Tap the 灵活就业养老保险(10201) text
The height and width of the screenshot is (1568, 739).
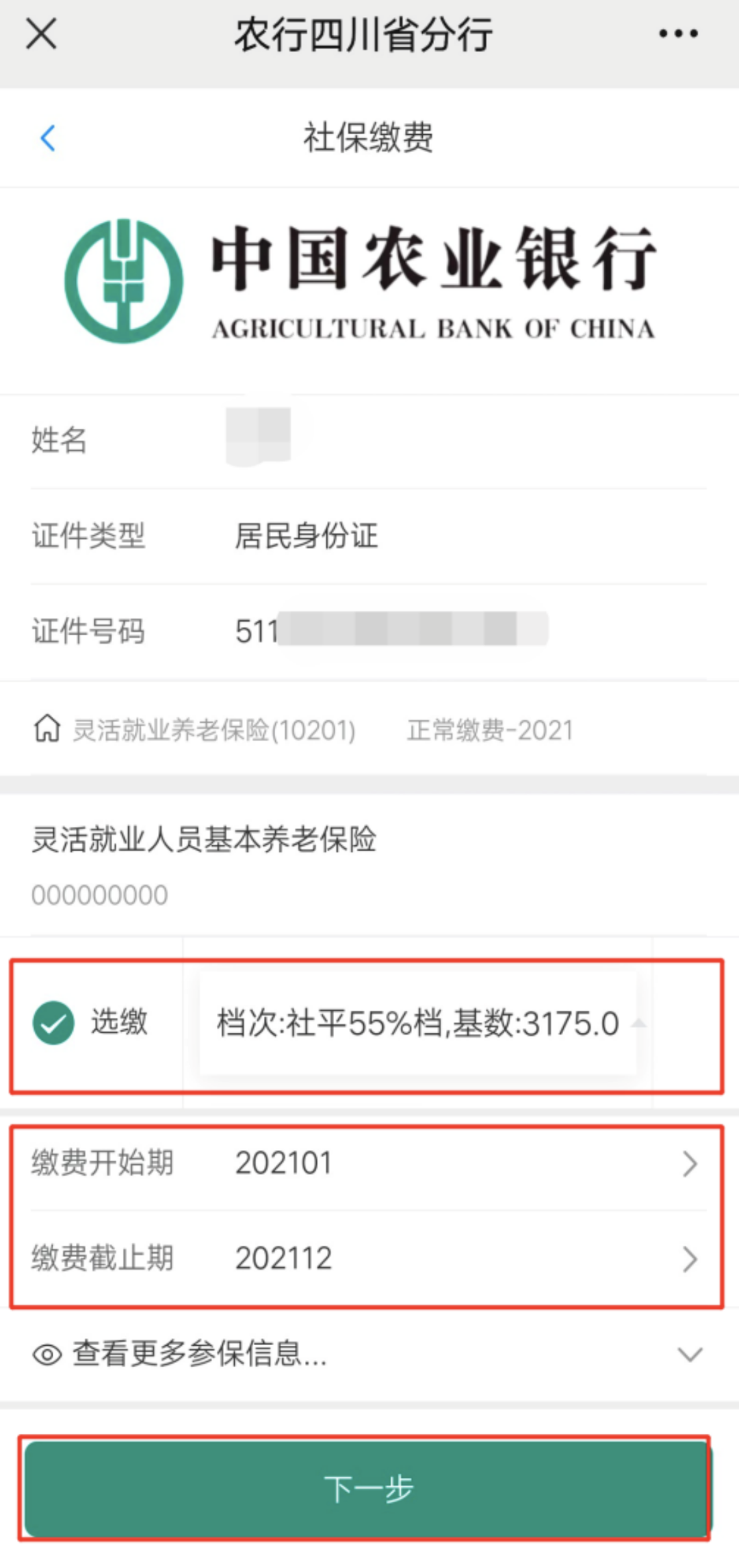tap(214, 730)
